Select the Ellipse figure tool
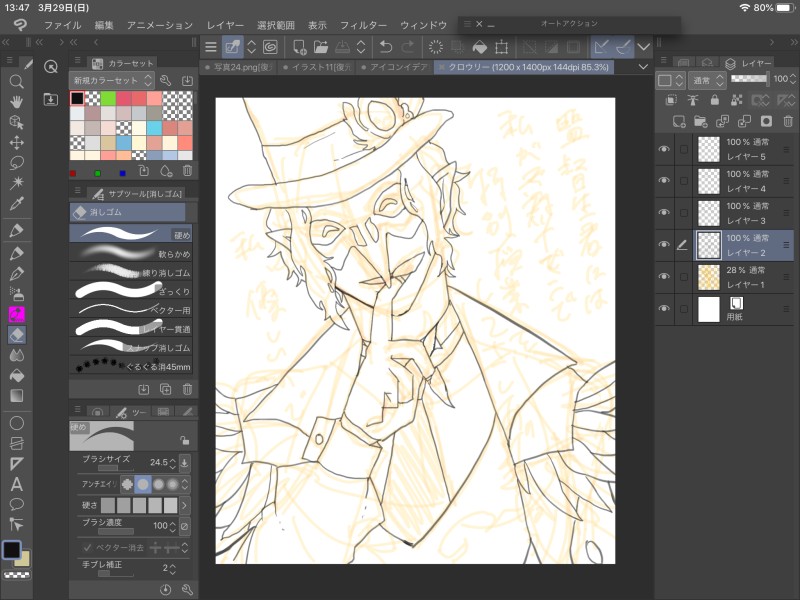 point(16,423)
